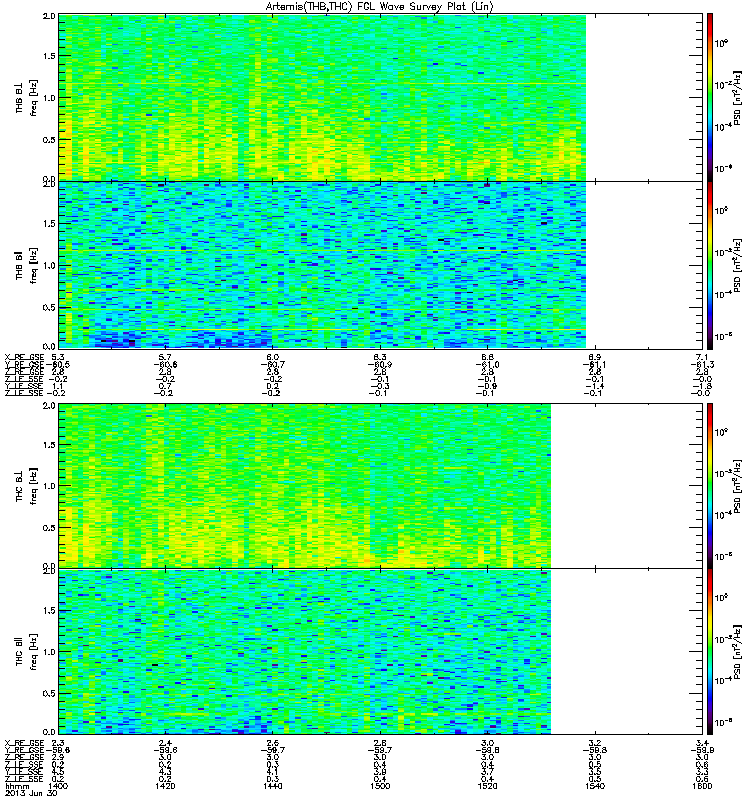This screenshot has height=800, width=750.
Task: Click the hhmm time axis label
Action: coord(17,786)
